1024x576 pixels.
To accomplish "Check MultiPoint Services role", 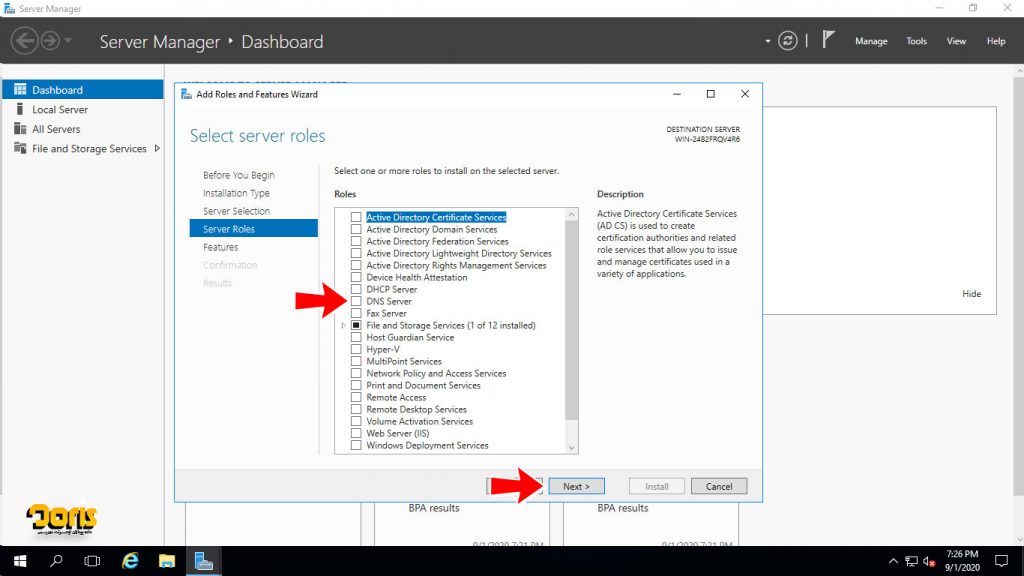I will [356, 361].
